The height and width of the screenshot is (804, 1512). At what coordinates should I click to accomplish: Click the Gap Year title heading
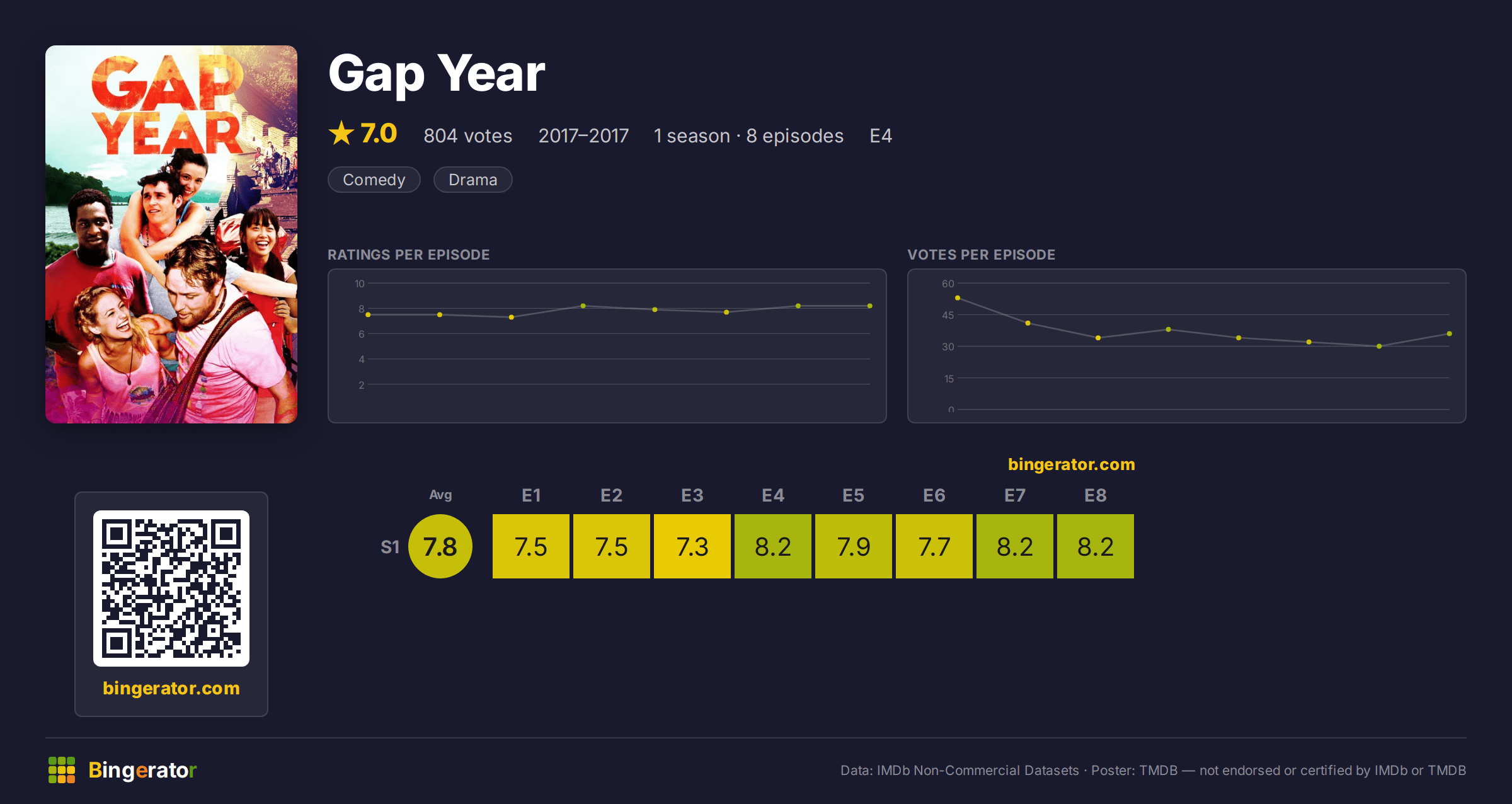(437, 74)
